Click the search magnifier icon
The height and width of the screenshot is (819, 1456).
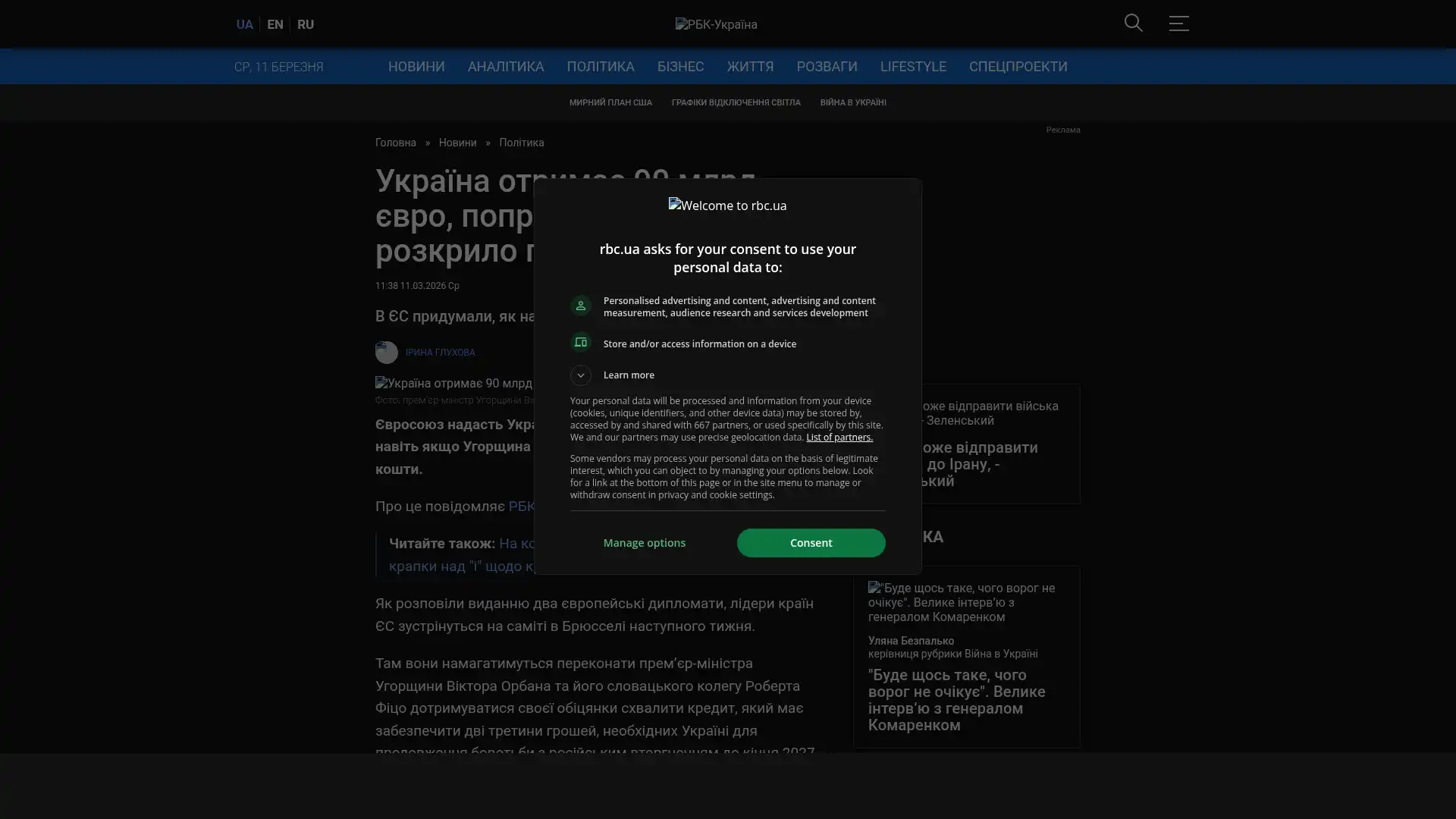1133,24
